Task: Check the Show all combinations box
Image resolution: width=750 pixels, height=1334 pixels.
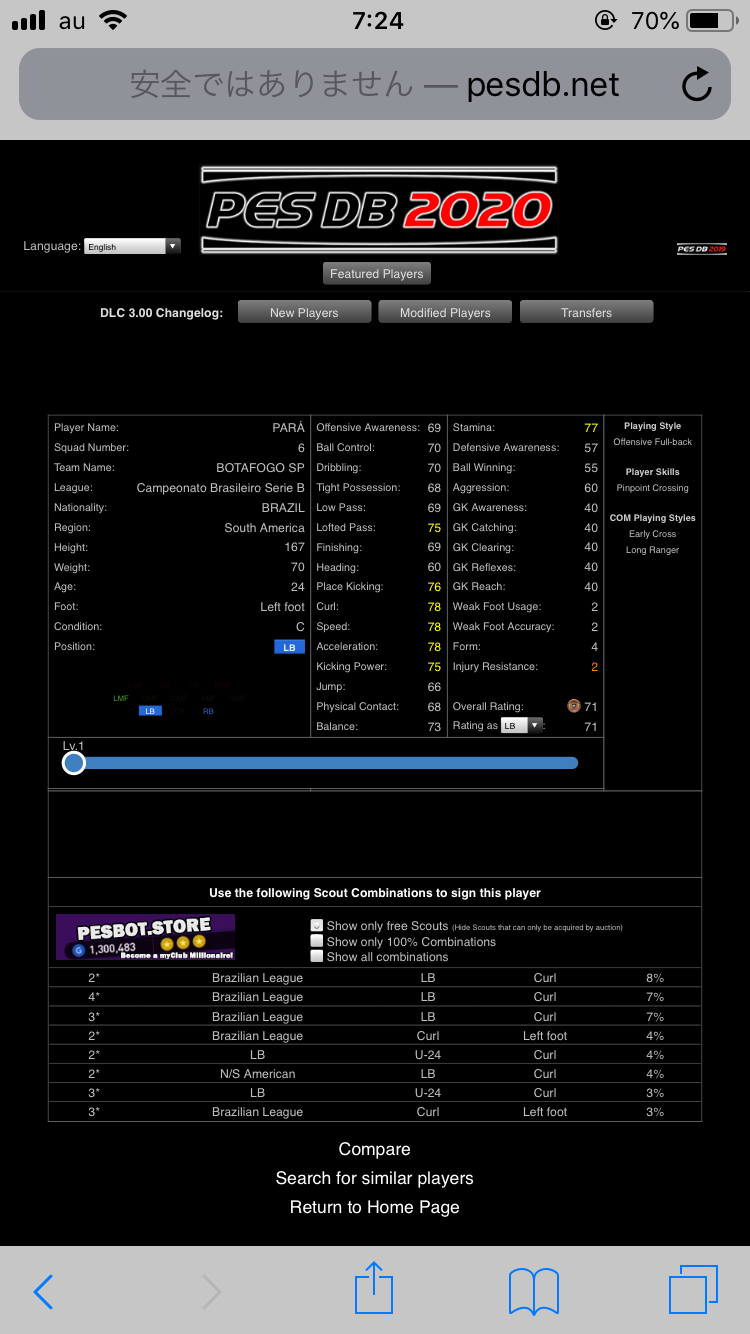Action: click(317, 956)
